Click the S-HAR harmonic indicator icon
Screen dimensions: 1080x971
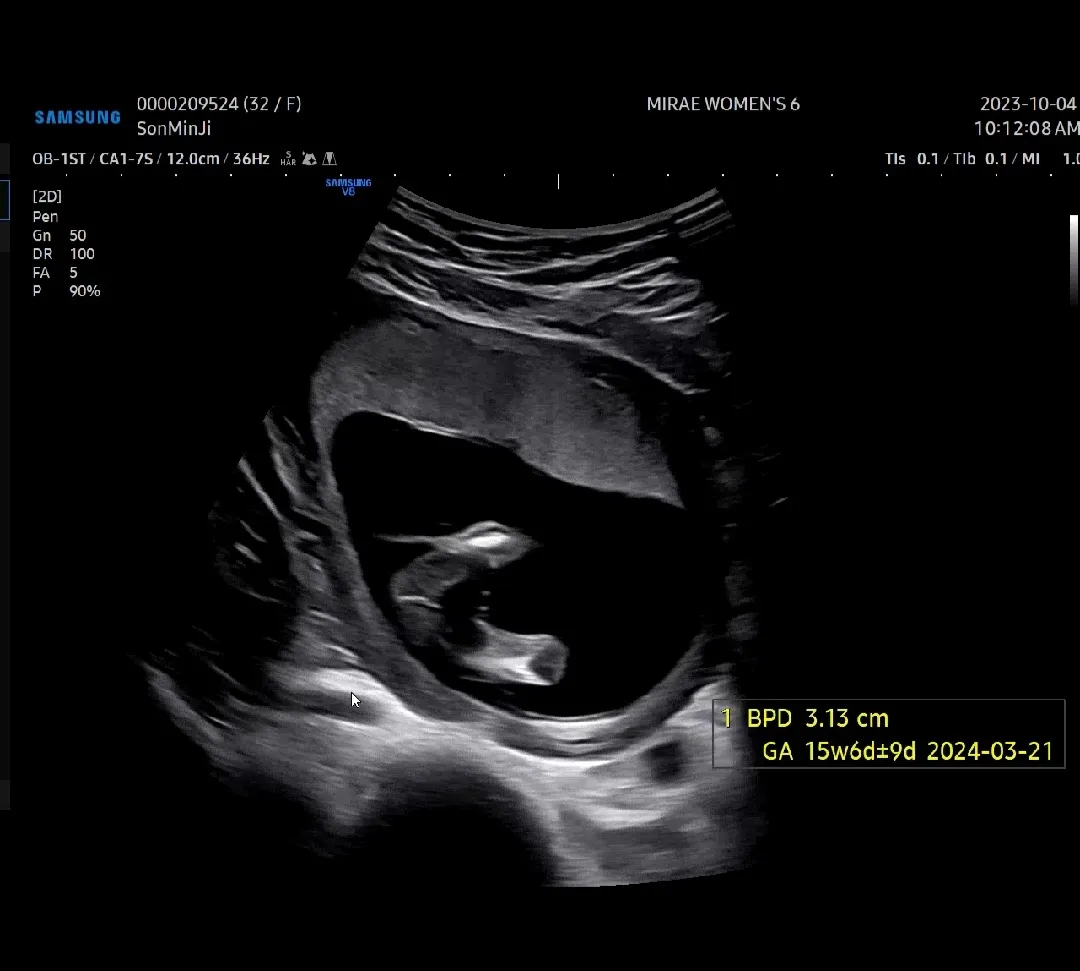(288, 159)
